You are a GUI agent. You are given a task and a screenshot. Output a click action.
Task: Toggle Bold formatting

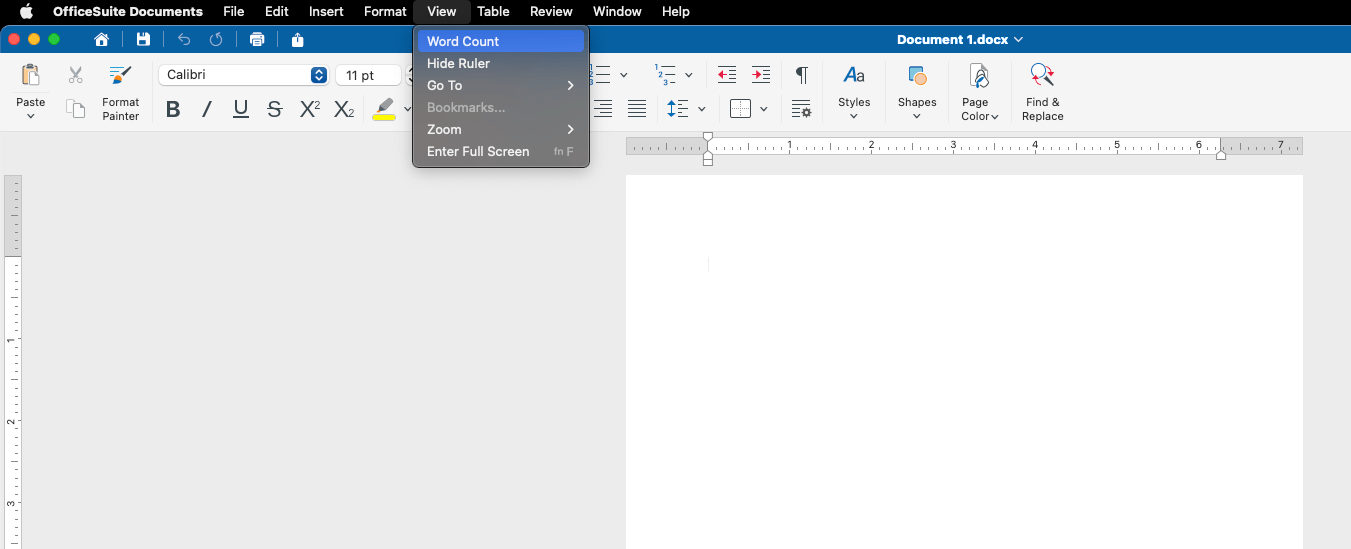click(173, 110)
